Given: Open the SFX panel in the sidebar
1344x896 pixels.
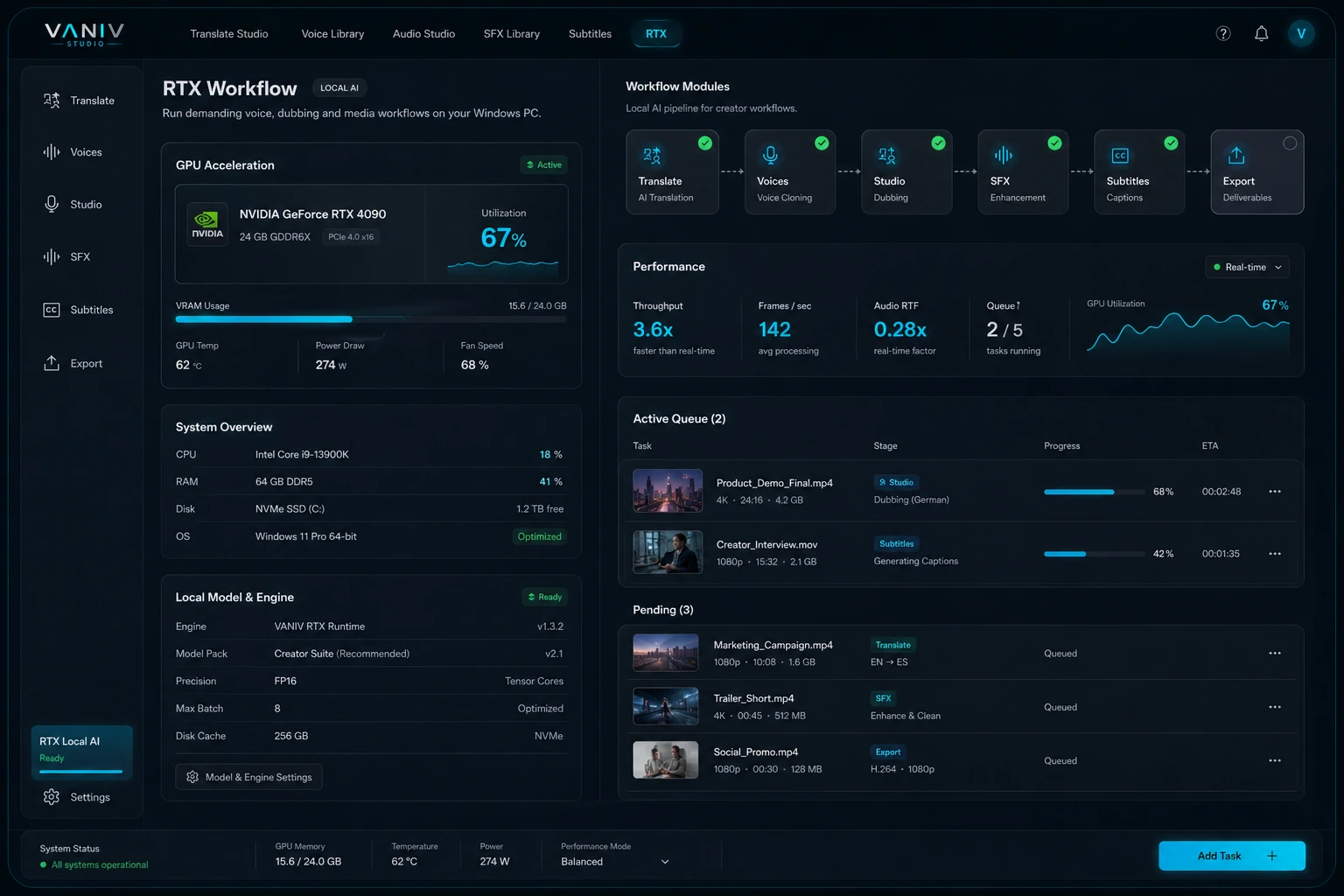Looking at the screenshot, I should (x=52, y=256).
